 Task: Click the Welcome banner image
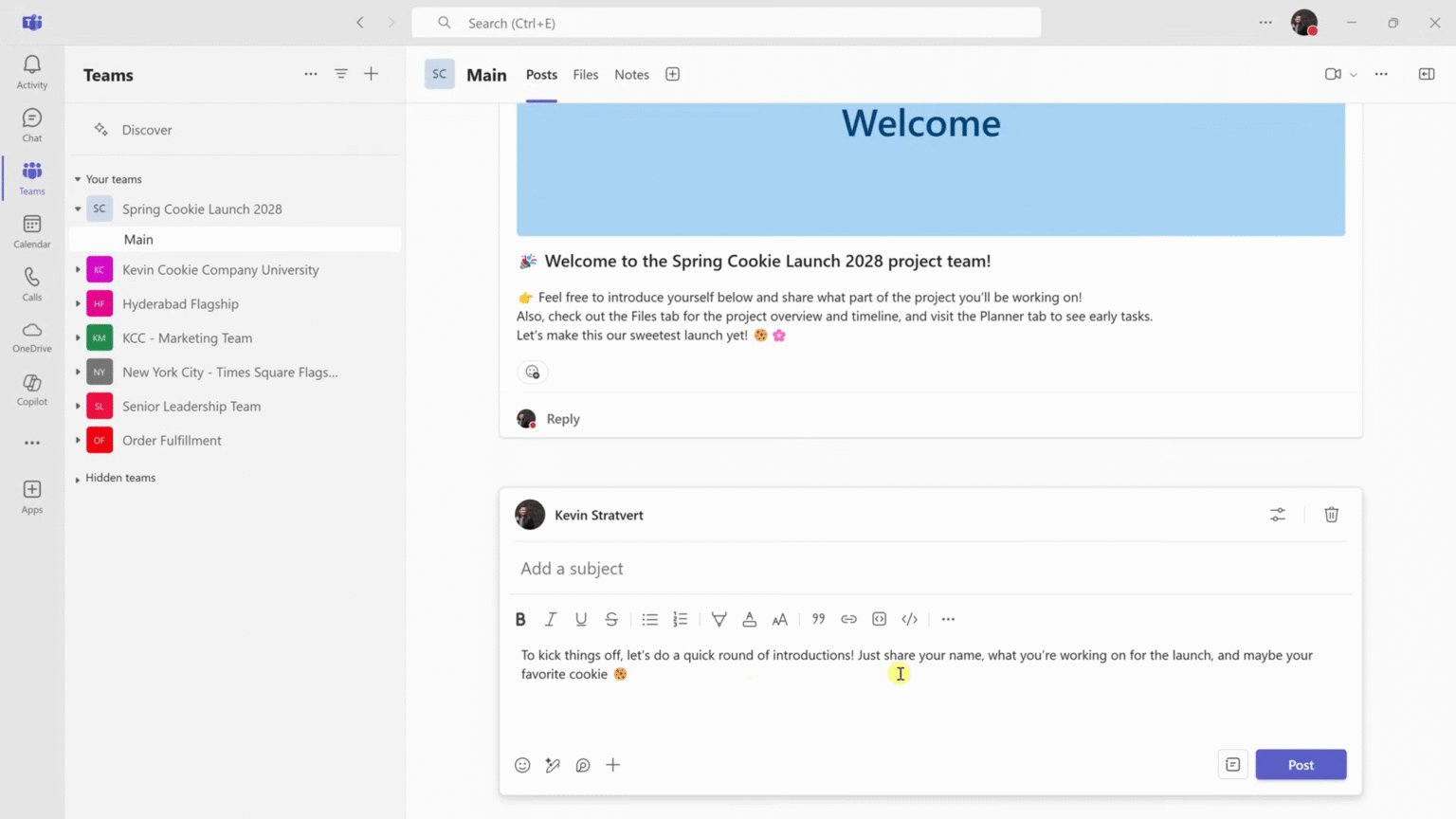pos(931,169)
